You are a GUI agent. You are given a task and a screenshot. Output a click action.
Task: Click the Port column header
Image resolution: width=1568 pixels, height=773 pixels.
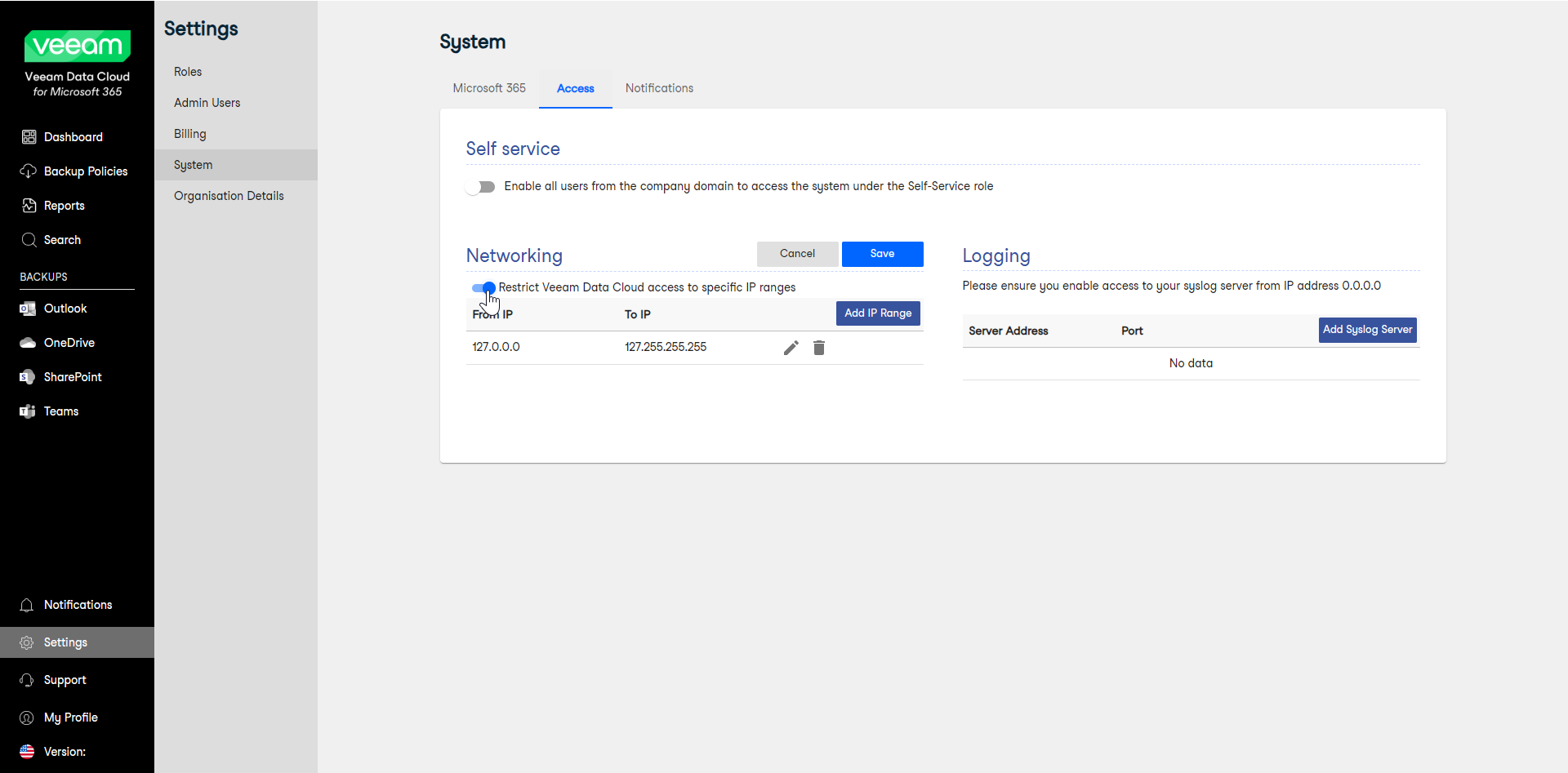point(1132,331)
